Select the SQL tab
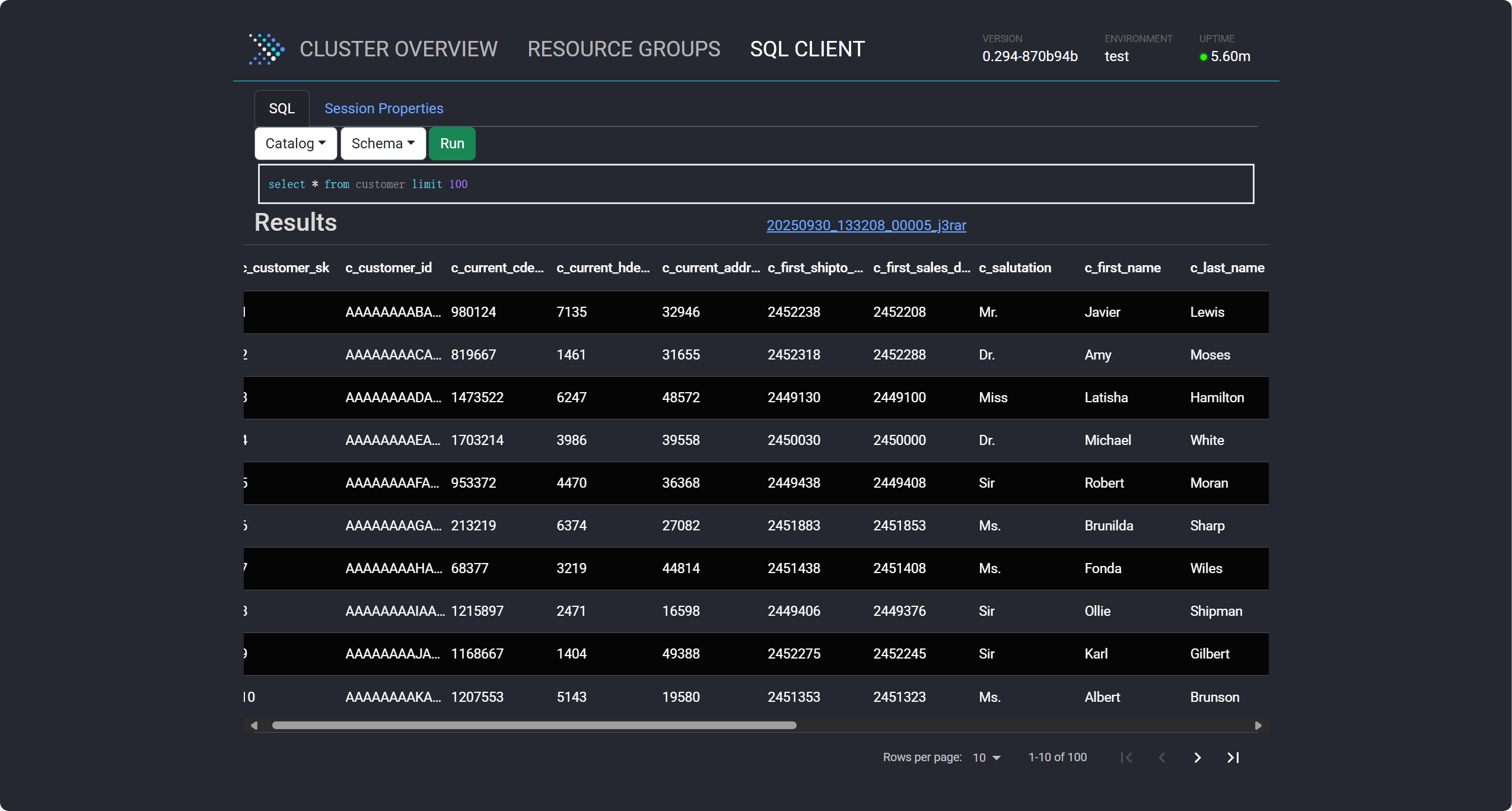This screenshot has height=811, width=1512. tap(282, 109)
